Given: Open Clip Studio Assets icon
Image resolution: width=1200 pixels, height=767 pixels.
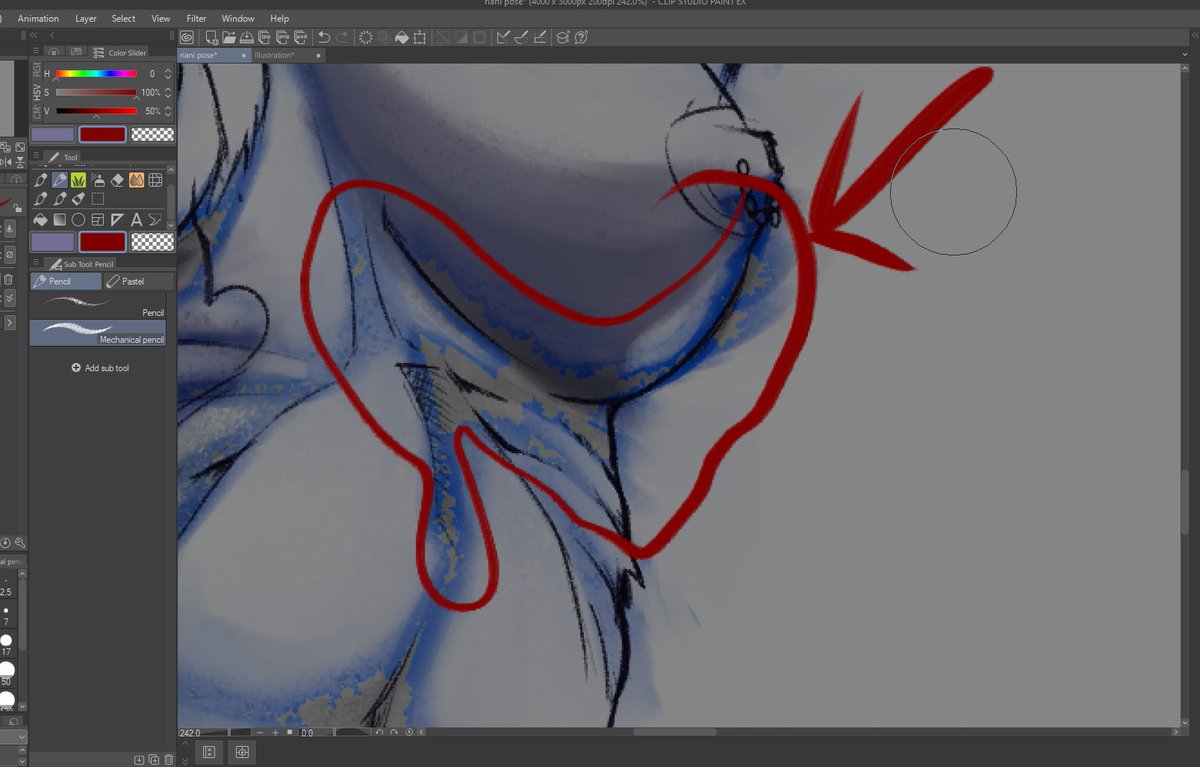Looking at the screenshot, I should 561,37.
